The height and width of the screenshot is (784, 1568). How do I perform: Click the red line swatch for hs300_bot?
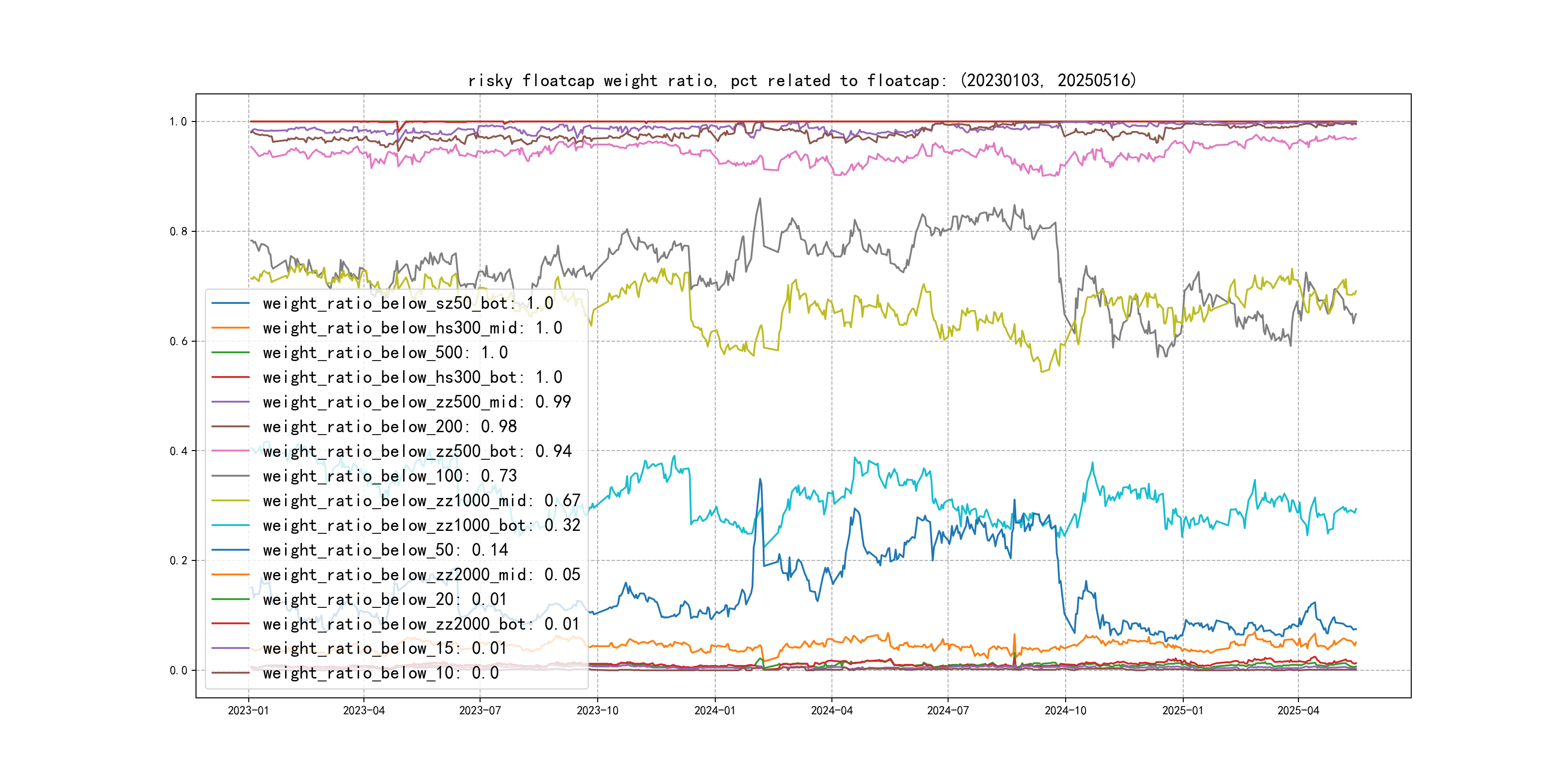[x=230, y=377]
